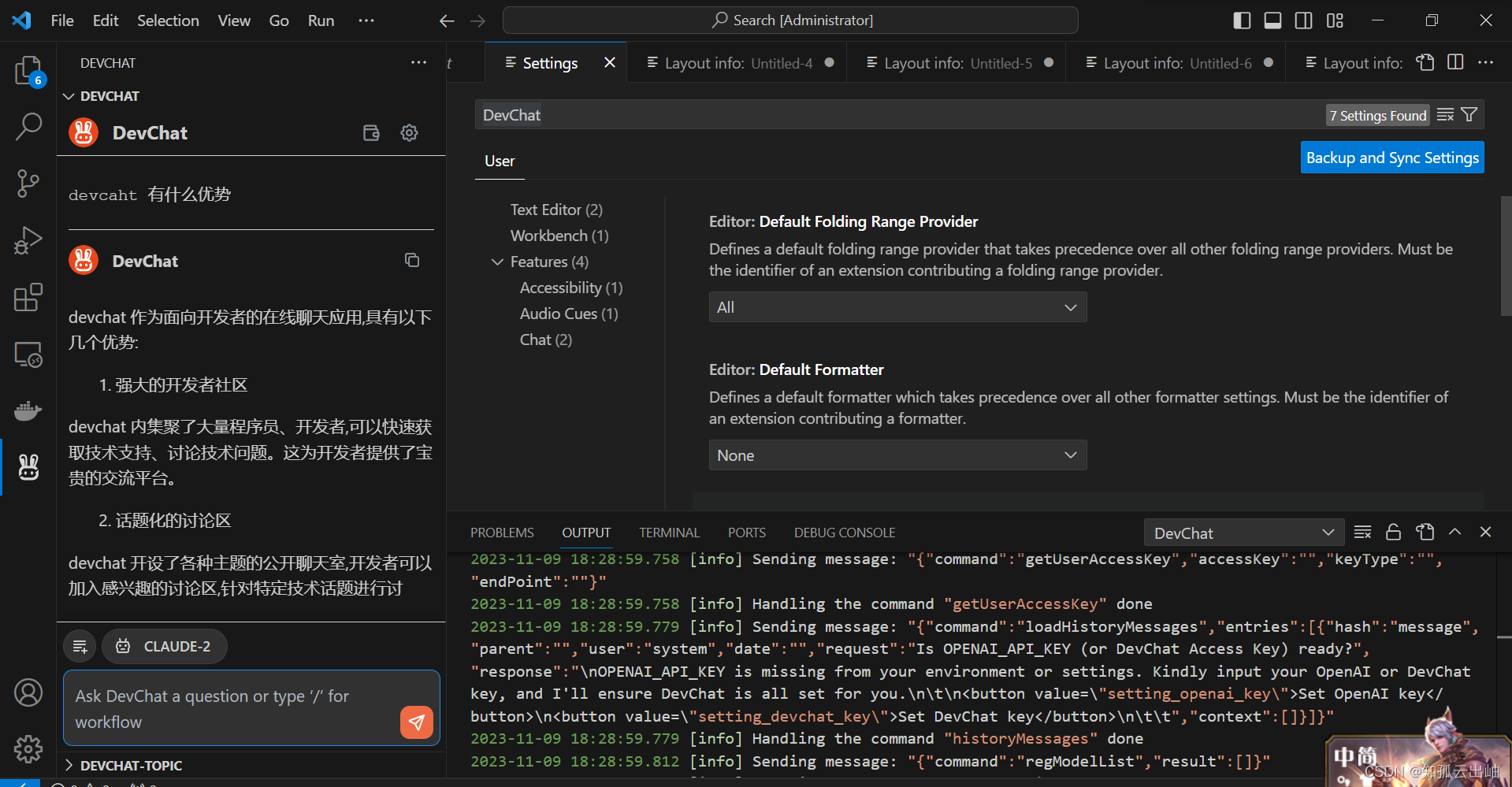The image size is (1512, 787).
Task: Open the Extensions view
Action: [x=28, y=297]
